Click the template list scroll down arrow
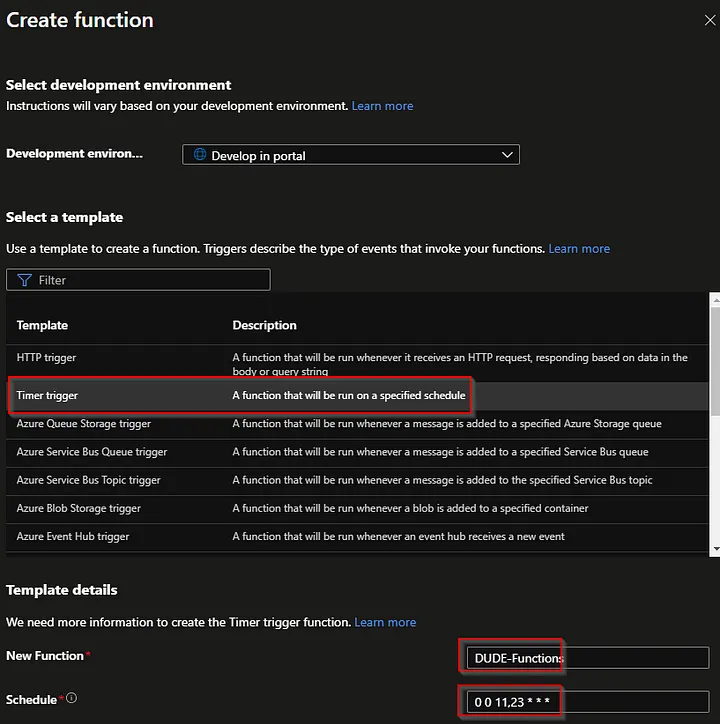The width and height of the screenshot is (720, 724). pyautogui.click(x=714, y=548)
